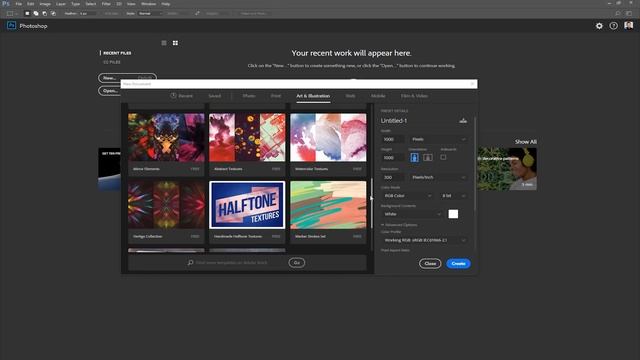Choose the Add to selection icon
The width and height of the screenshot is (640, 360).
click(36, 13)
